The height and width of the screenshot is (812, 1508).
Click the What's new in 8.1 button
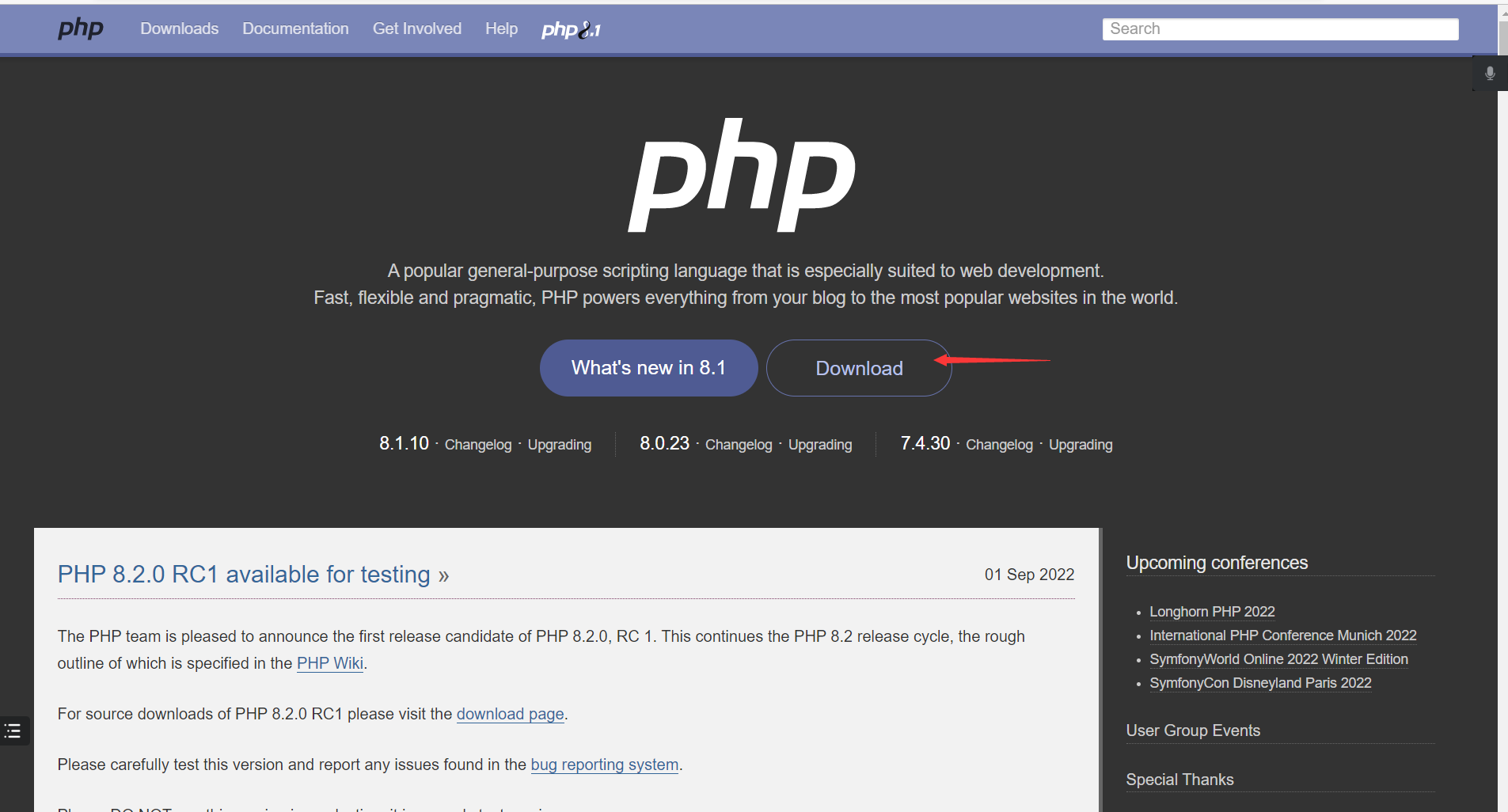click(x=649, y=368)
